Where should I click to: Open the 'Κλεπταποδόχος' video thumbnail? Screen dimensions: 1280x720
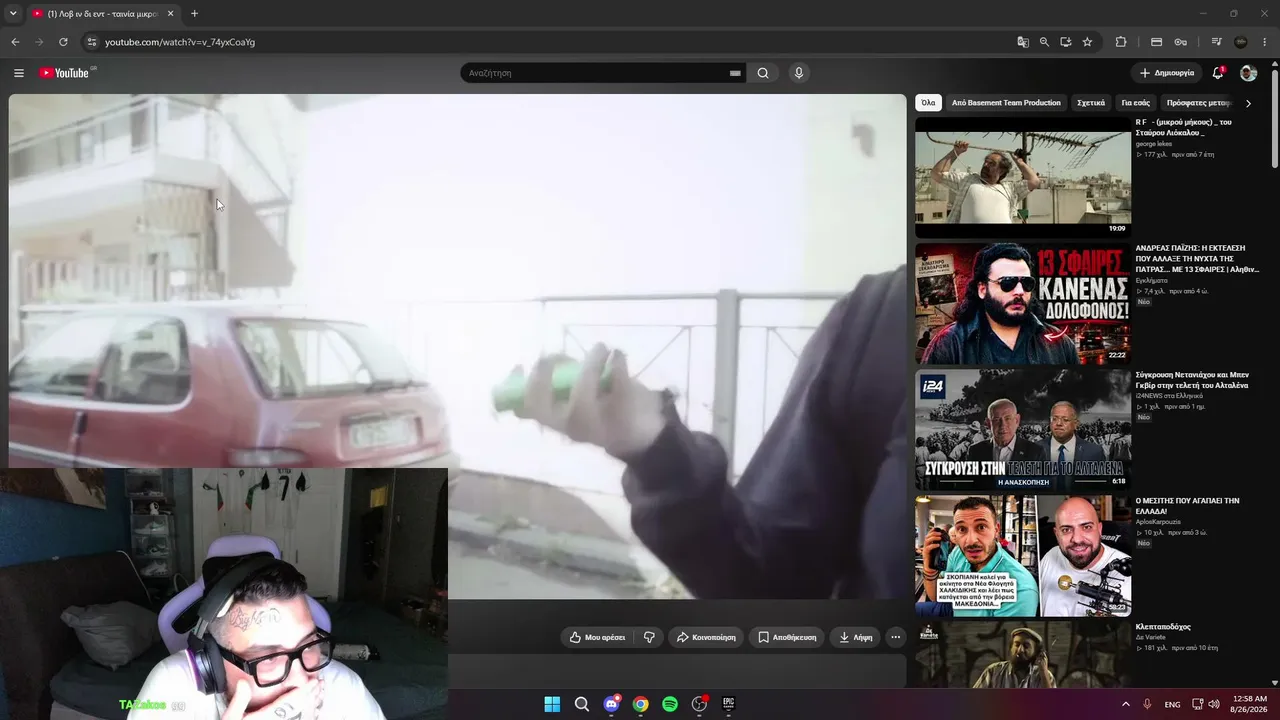(1023, 655)
